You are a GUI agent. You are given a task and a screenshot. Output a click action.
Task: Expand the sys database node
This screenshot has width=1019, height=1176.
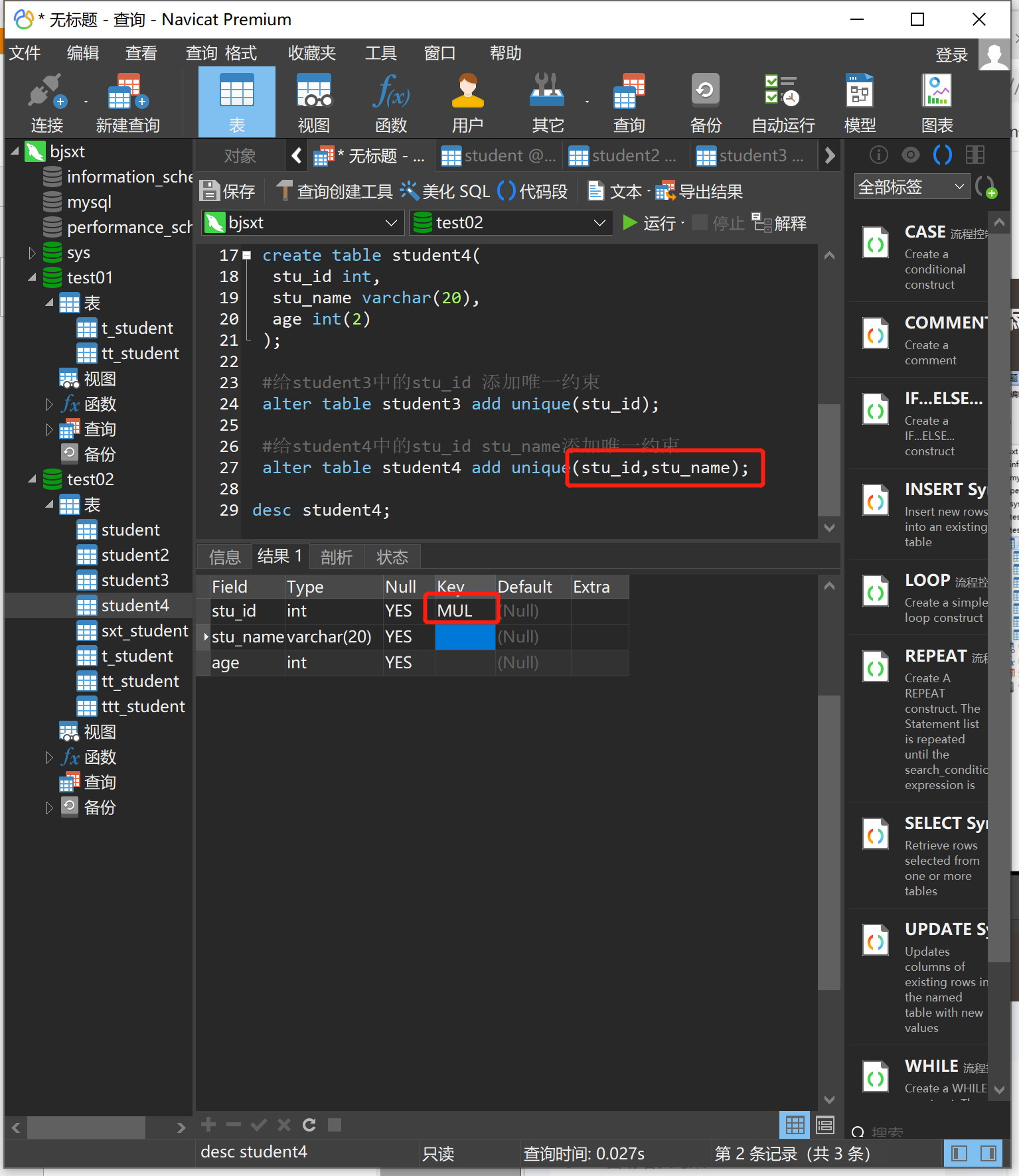coord(32,253)
